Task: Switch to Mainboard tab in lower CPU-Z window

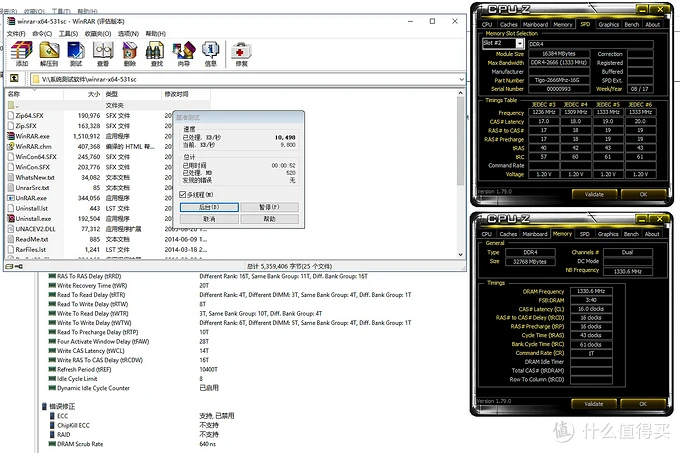Action: 535,234
